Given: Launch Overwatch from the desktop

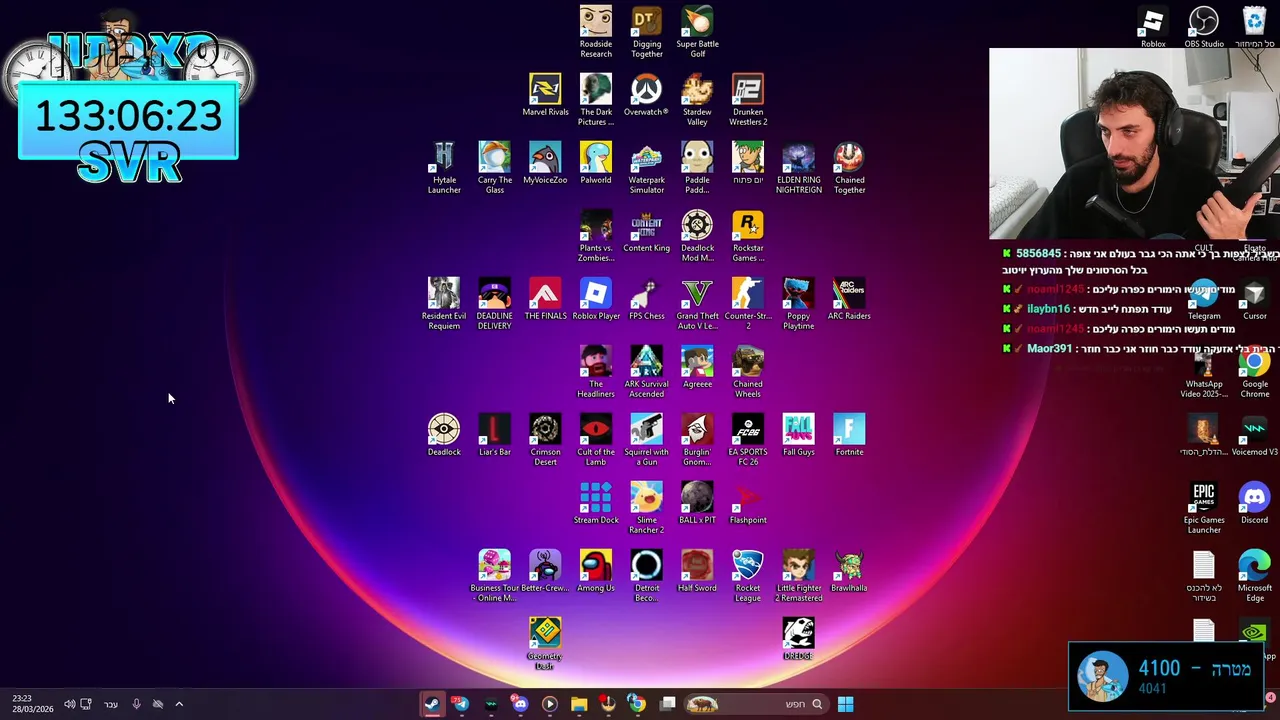Looking at the screenshot, I should click(646, 95).
